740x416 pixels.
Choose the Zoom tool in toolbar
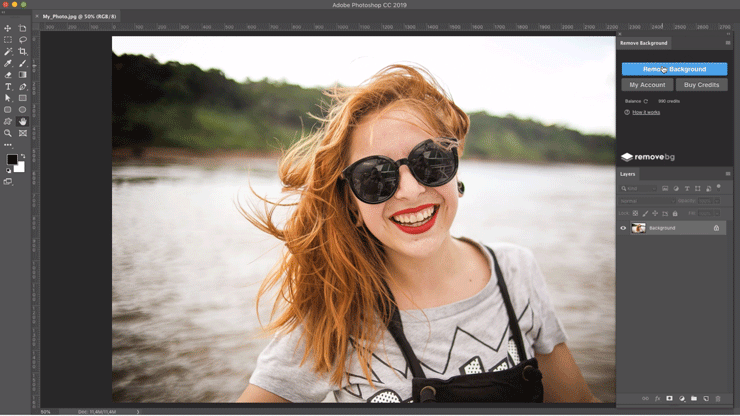8,133
